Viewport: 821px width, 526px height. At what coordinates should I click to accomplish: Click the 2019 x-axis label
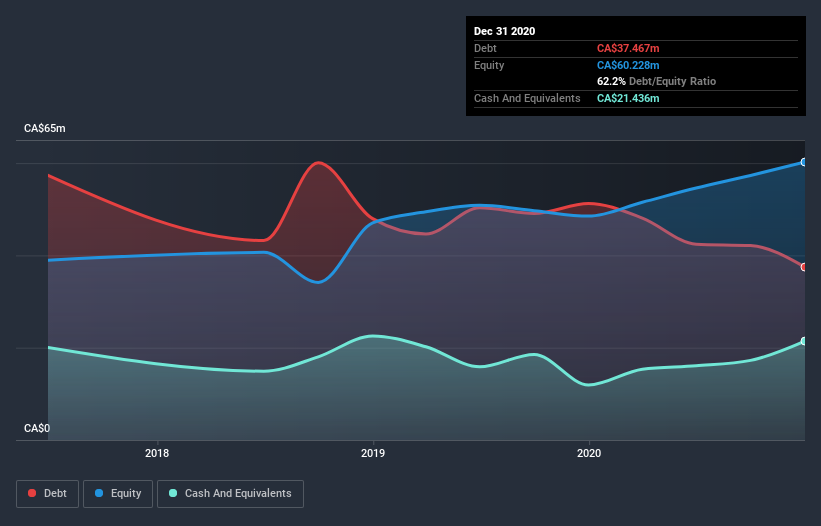373,453
